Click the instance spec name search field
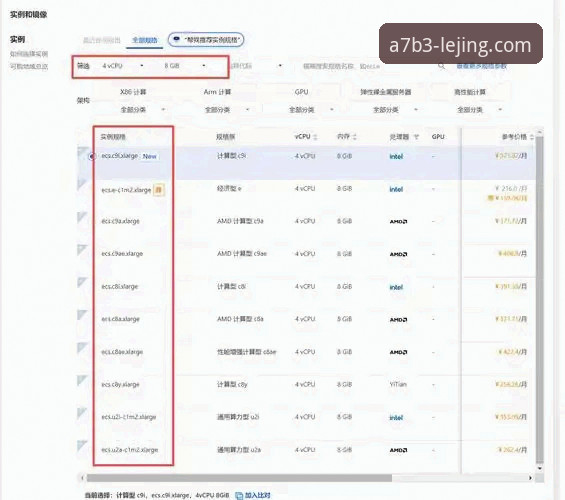Screen dimensions: 565x500 [369, 66]
